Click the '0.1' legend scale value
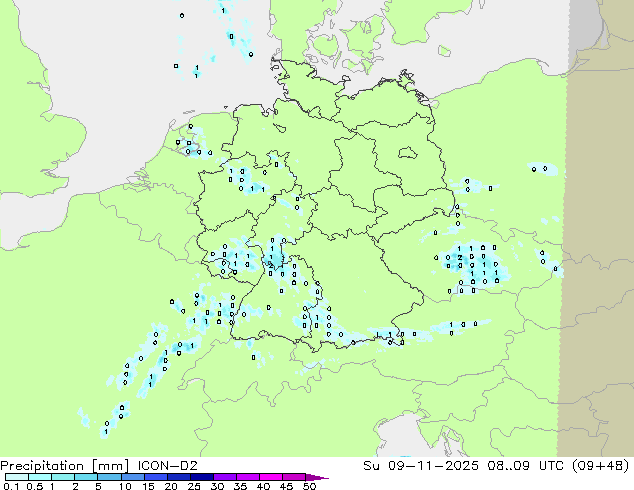This screenshot has width=634, height=490. 11,486
